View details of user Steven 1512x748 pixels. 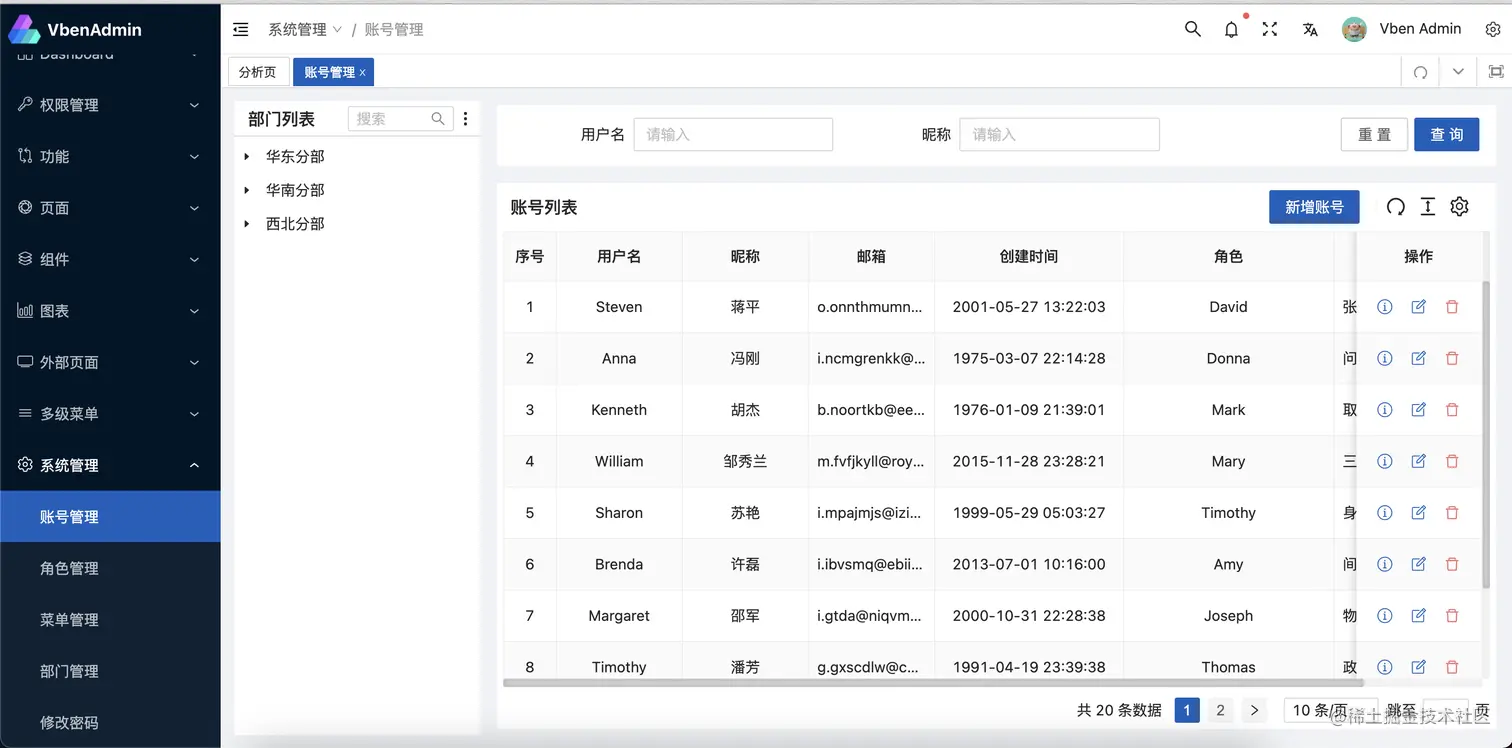[1384, 307]
